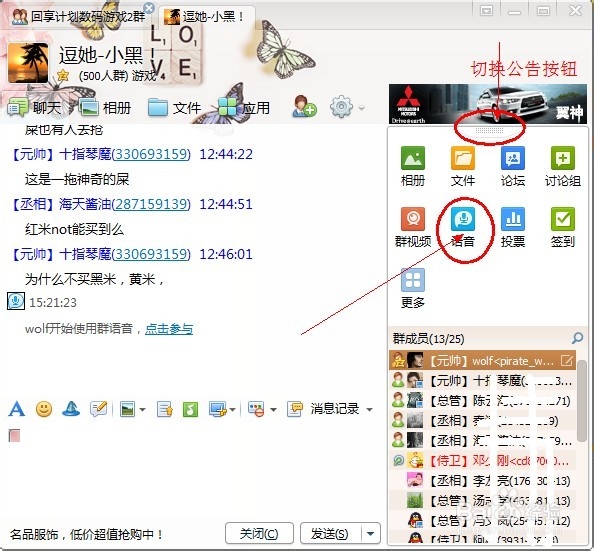Click the block group messages icon

(x=256, y=409)
